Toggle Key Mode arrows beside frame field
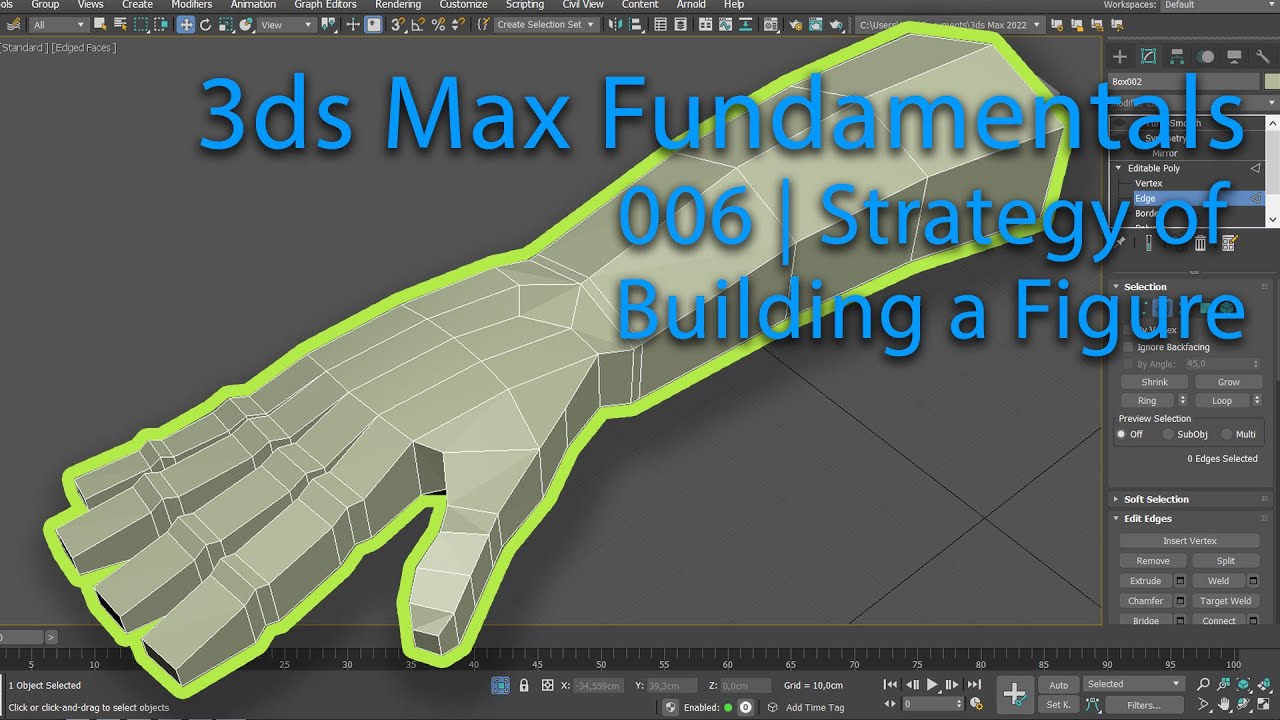Screen dimensions: 1280x720 (890, 705)
